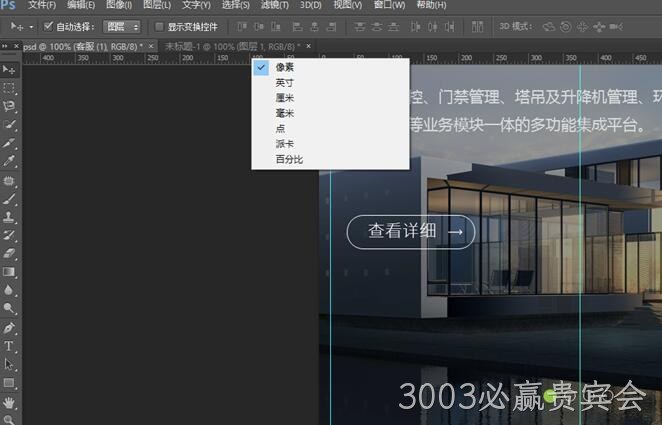Choose the 3D Rotate mode icon
This screenshot has width=662, height=425.
pyautogui.click(x=548, y=27)
